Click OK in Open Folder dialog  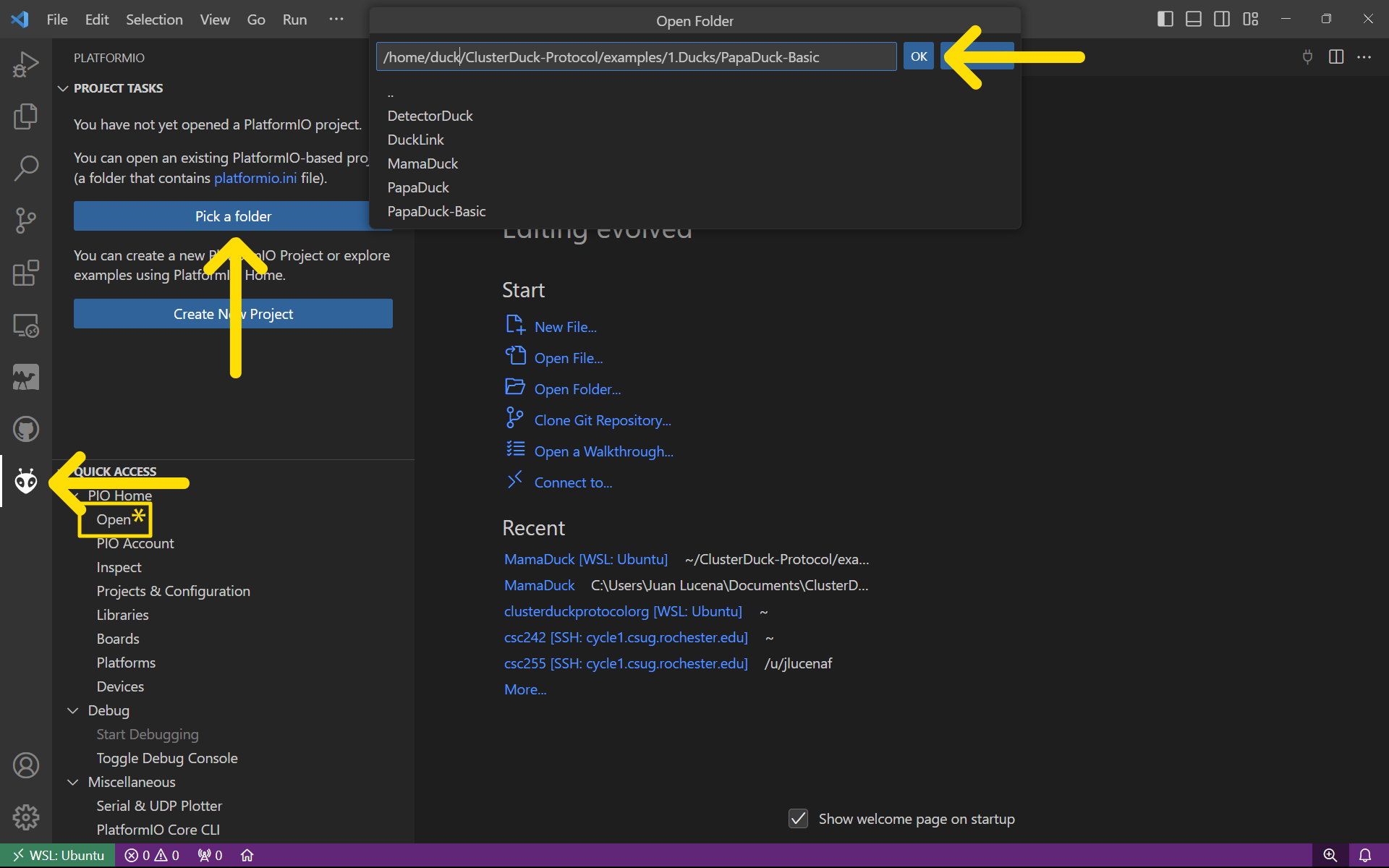click(x=919, y=56)
